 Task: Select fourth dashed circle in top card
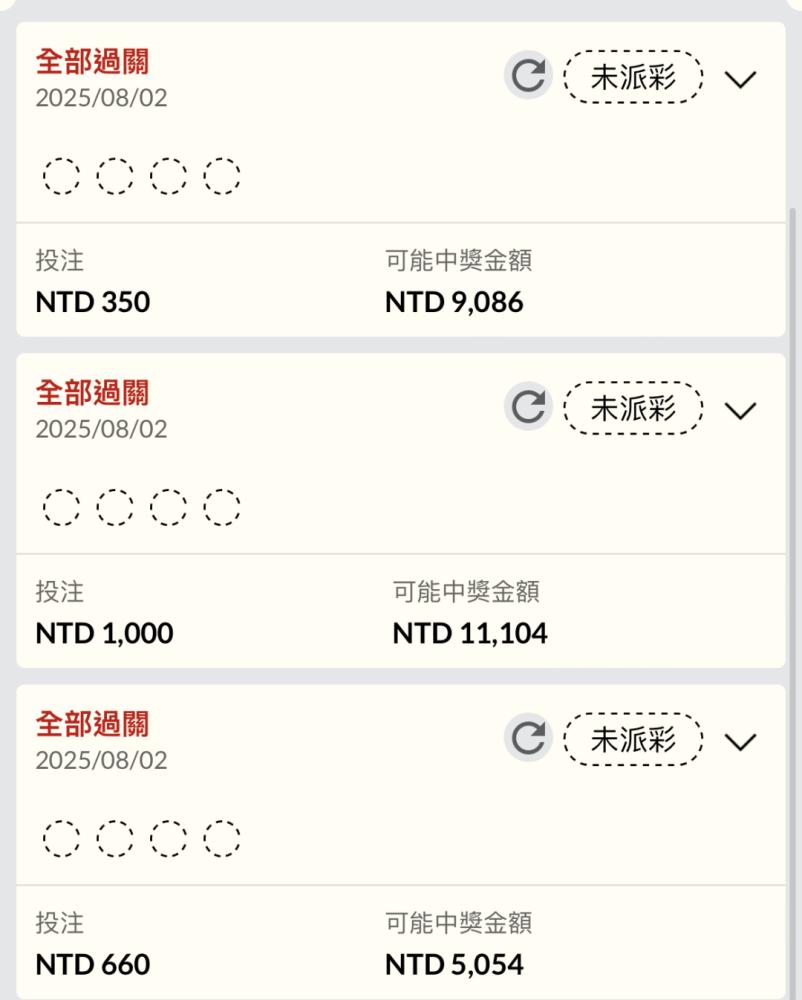[222, 175]
